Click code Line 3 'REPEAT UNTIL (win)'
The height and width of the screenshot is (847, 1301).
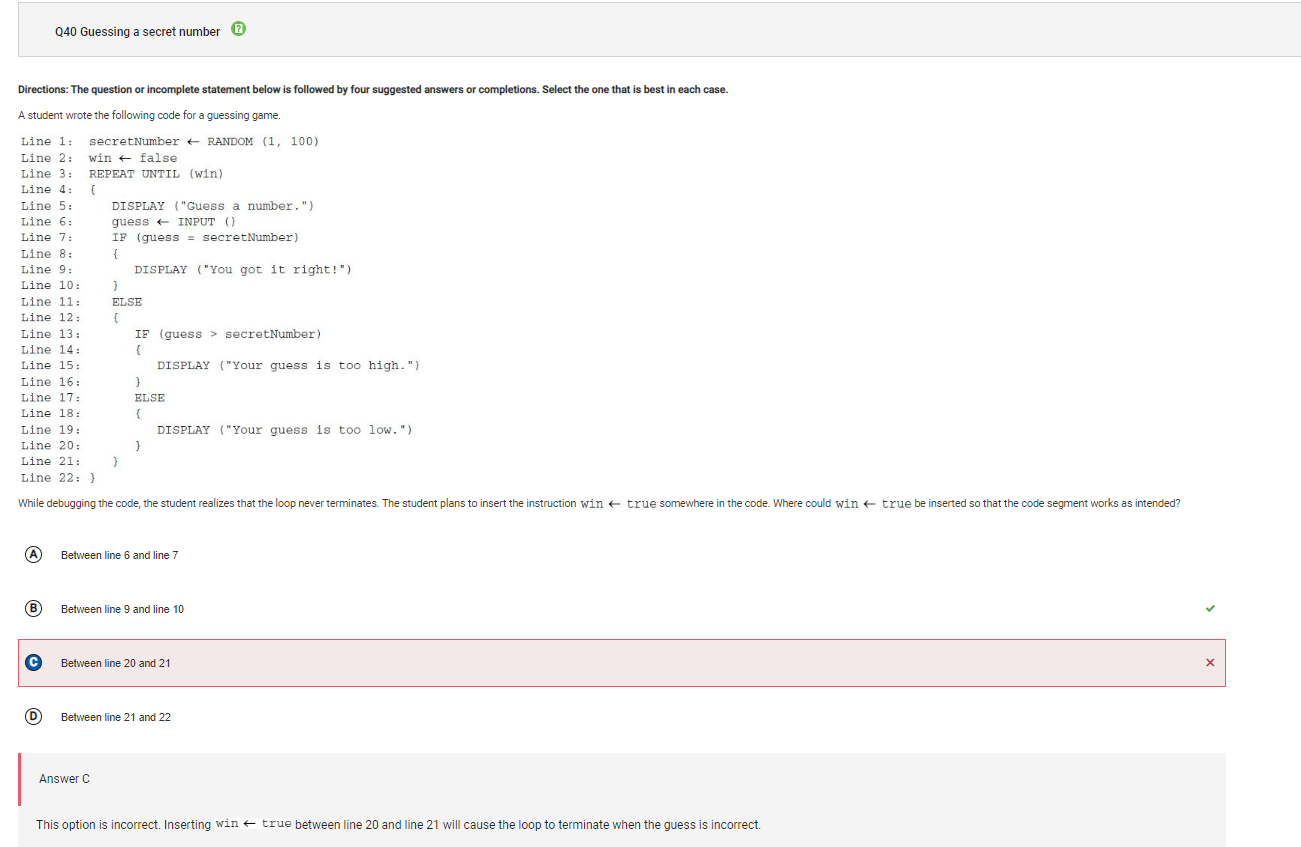click(156, 174)
